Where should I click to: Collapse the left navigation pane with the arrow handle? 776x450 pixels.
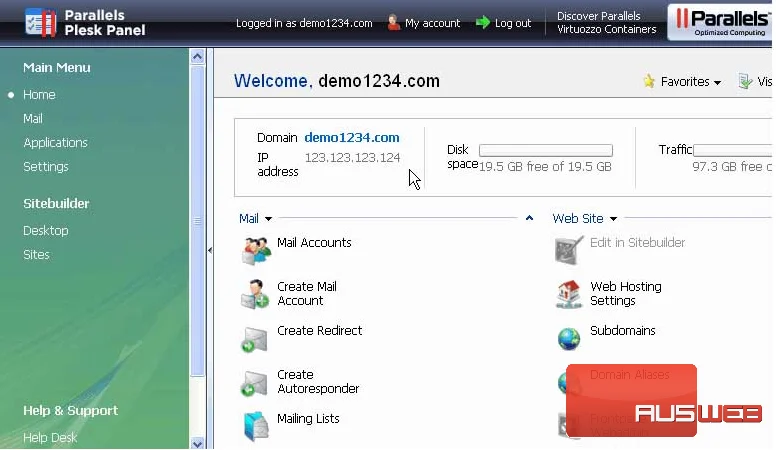(210, 250)
